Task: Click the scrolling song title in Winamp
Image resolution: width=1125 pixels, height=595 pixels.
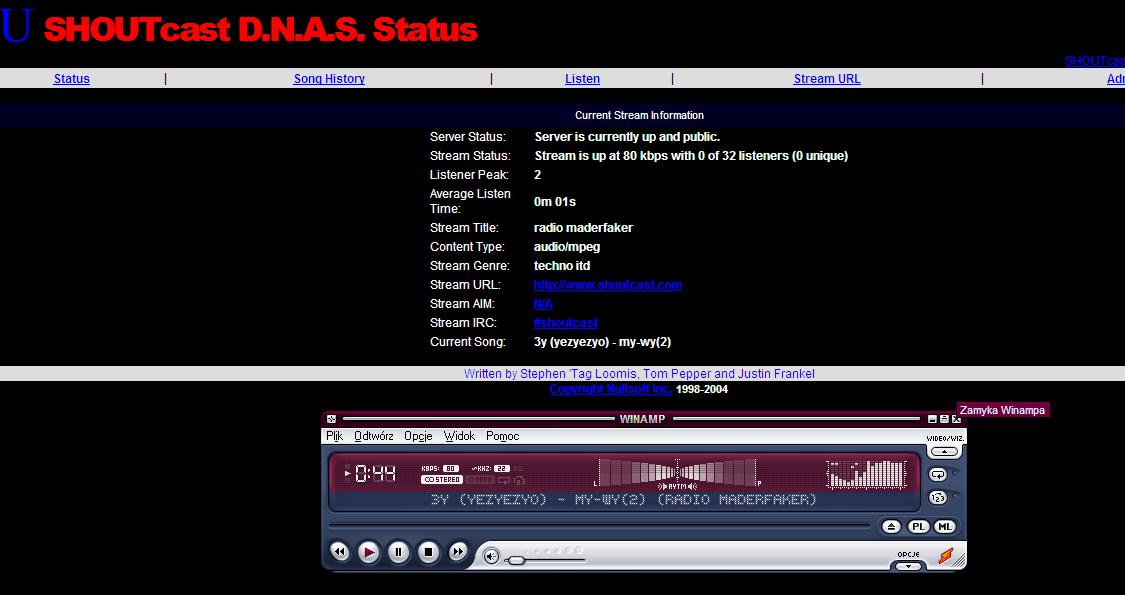Action: [623, 500]
